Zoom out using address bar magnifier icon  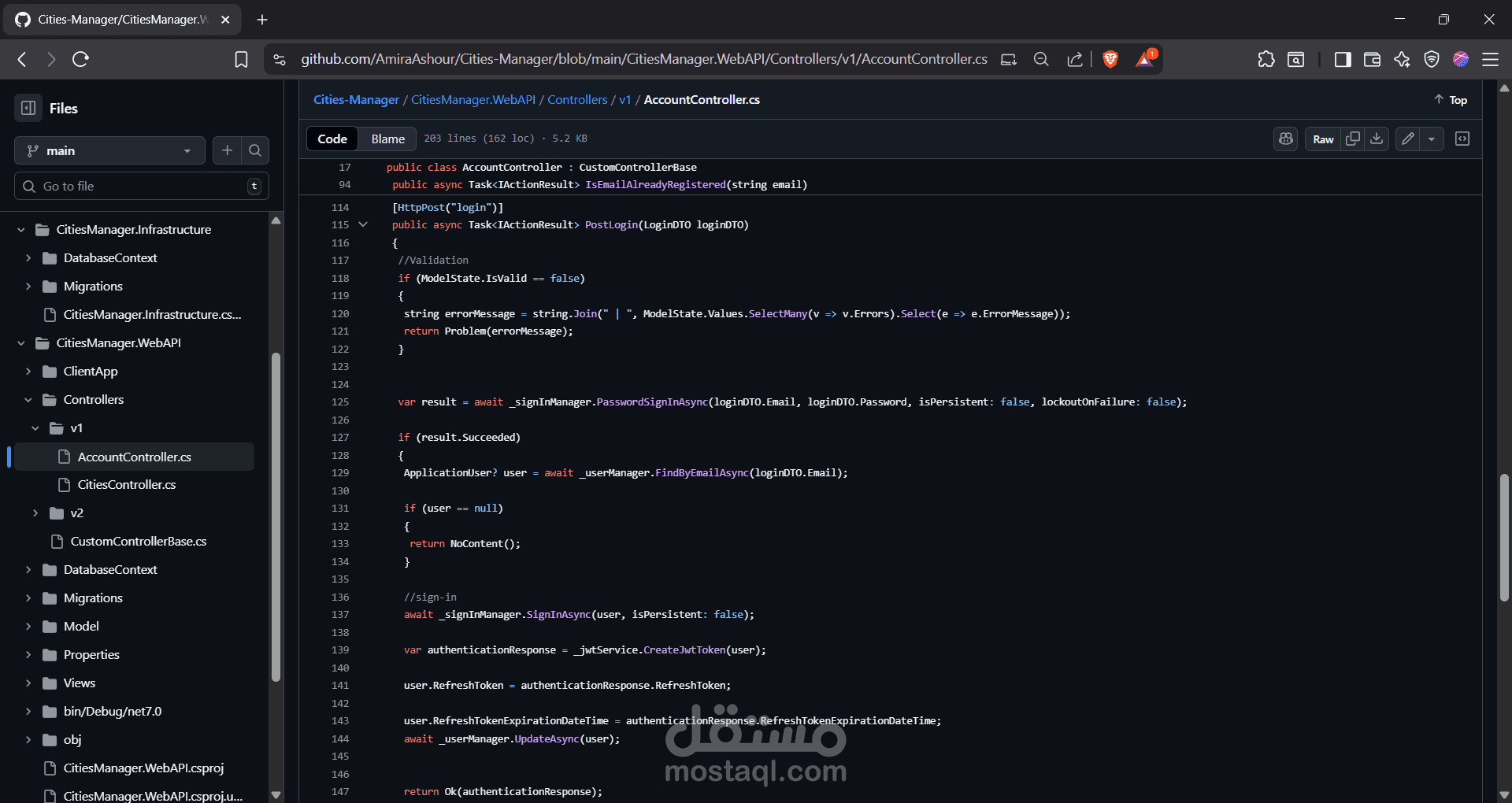point(1041,59)
